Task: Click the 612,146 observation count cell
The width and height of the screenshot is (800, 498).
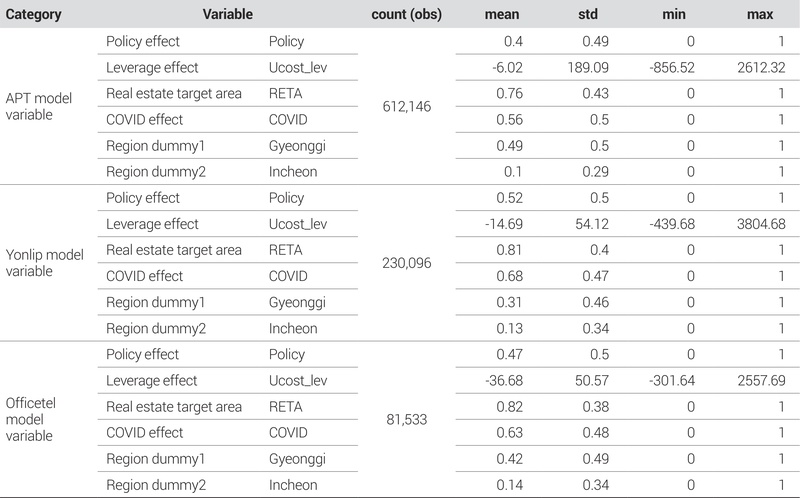Action: pos(407,106)
